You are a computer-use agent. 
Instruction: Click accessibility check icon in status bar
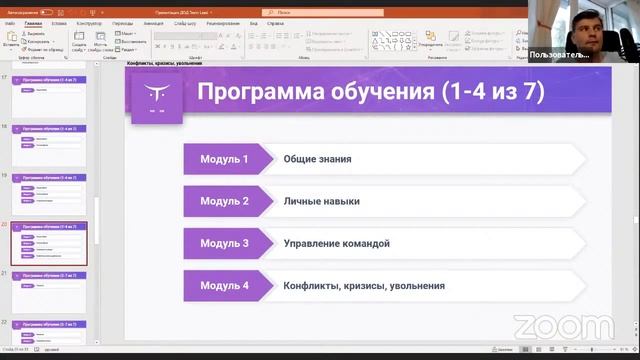coord(37,349)
